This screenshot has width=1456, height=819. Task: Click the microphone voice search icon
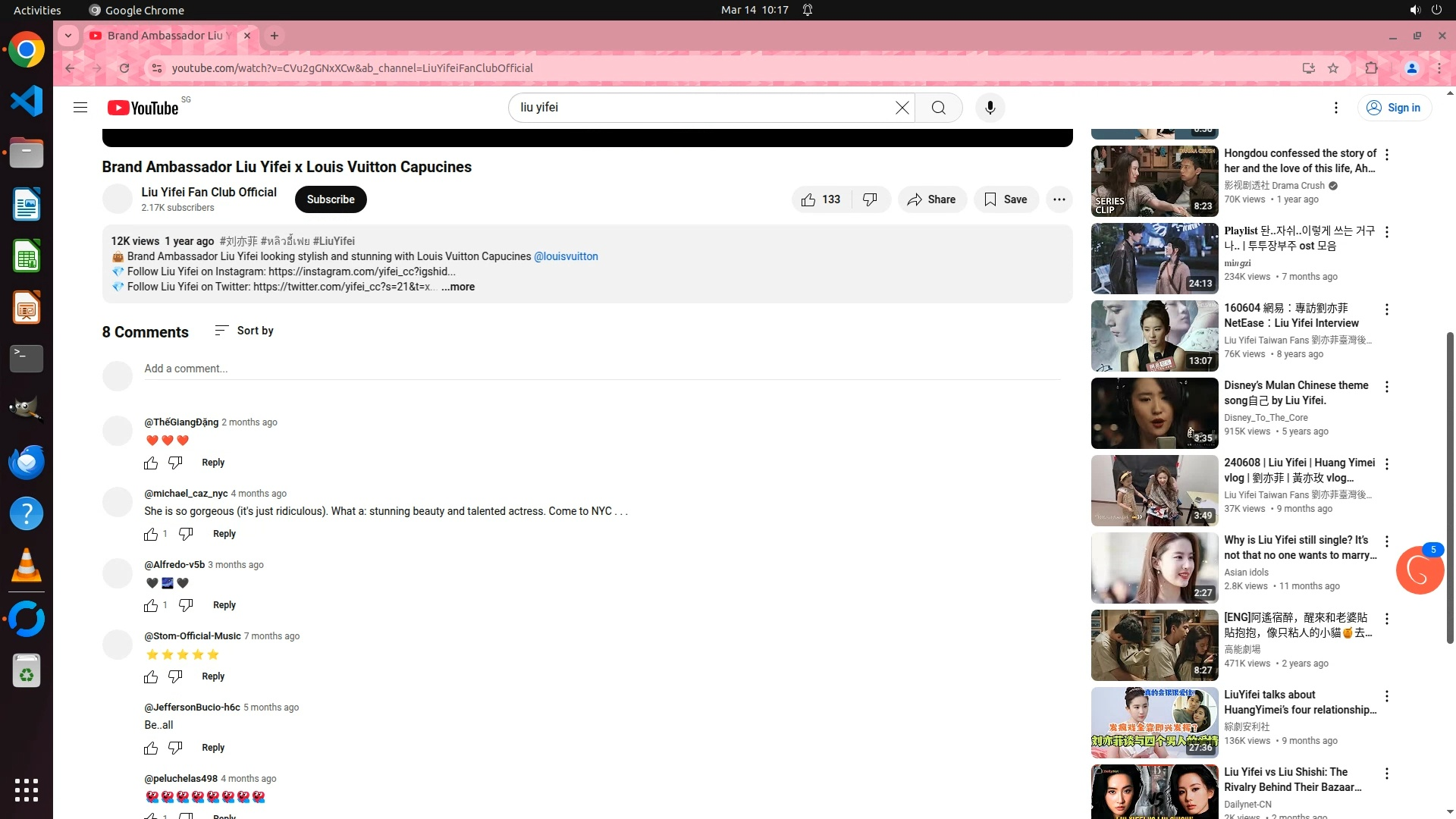click(990, 108)
